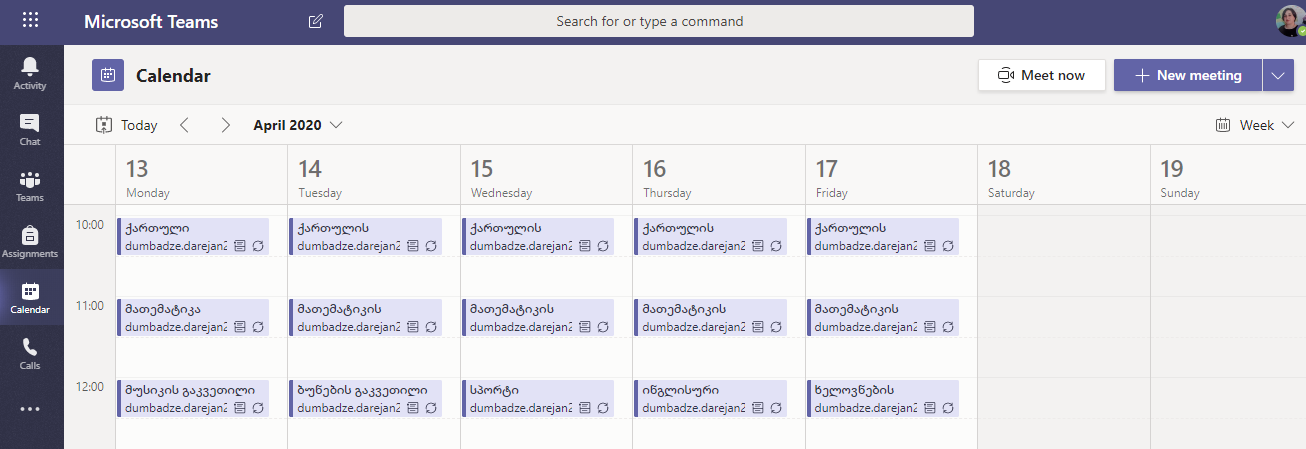
Task: Open Tuesday 12:00 ბუნების გაკვეთილი meeting
Action: click(365, 398)
